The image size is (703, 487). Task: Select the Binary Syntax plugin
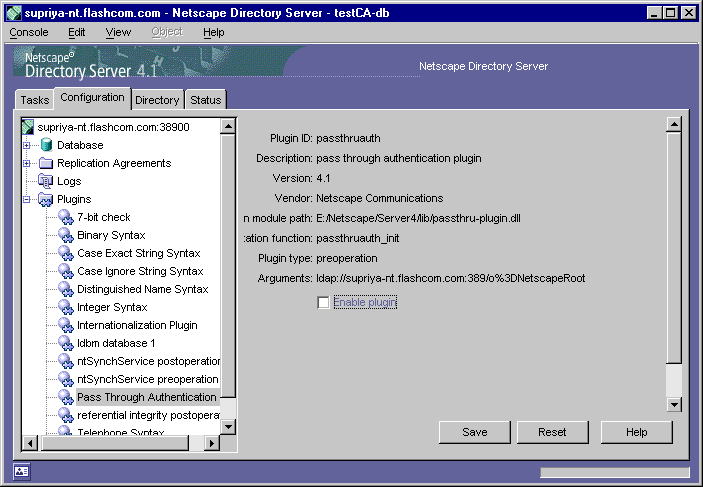point(111,235)
